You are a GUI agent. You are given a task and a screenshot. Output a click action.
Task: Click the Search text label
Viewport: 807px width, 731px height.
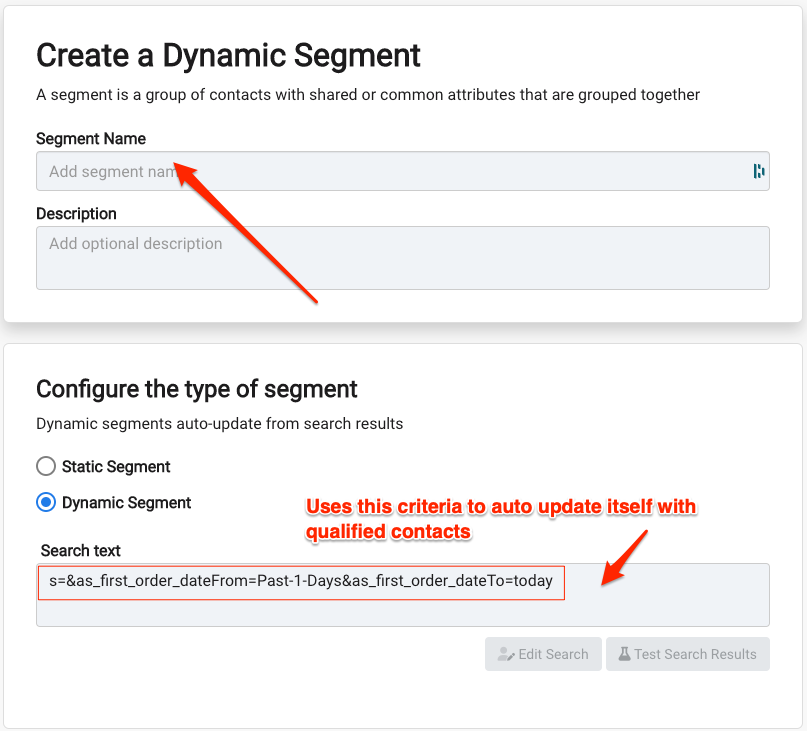(x=80, y=550)
